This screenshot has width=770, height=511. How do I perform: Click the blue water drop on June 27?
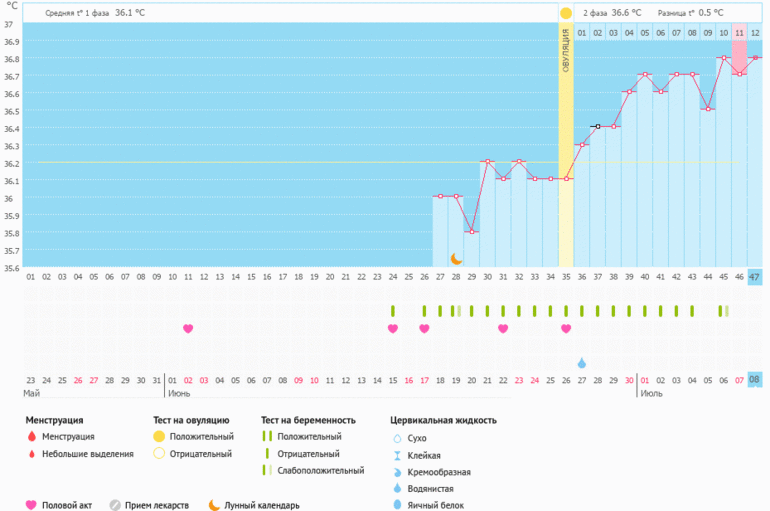(582, 362)
